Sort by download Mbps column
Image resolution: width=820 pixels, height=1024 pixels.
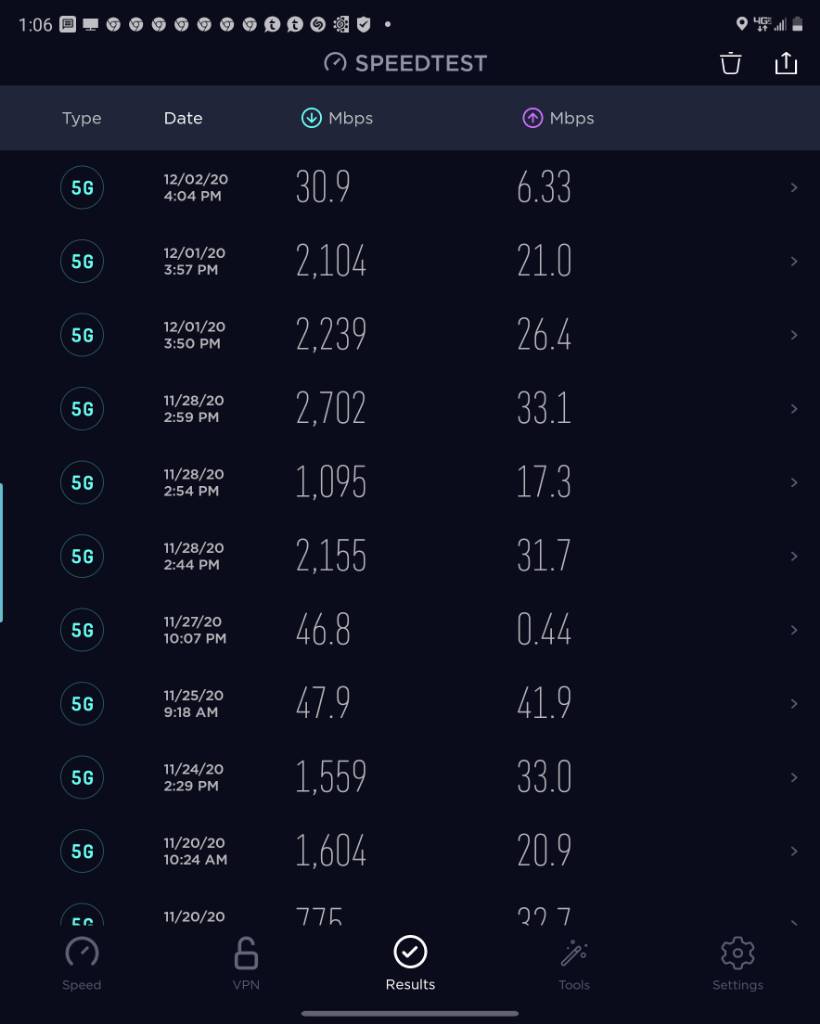pyautogui.click(x=337, y=118)
